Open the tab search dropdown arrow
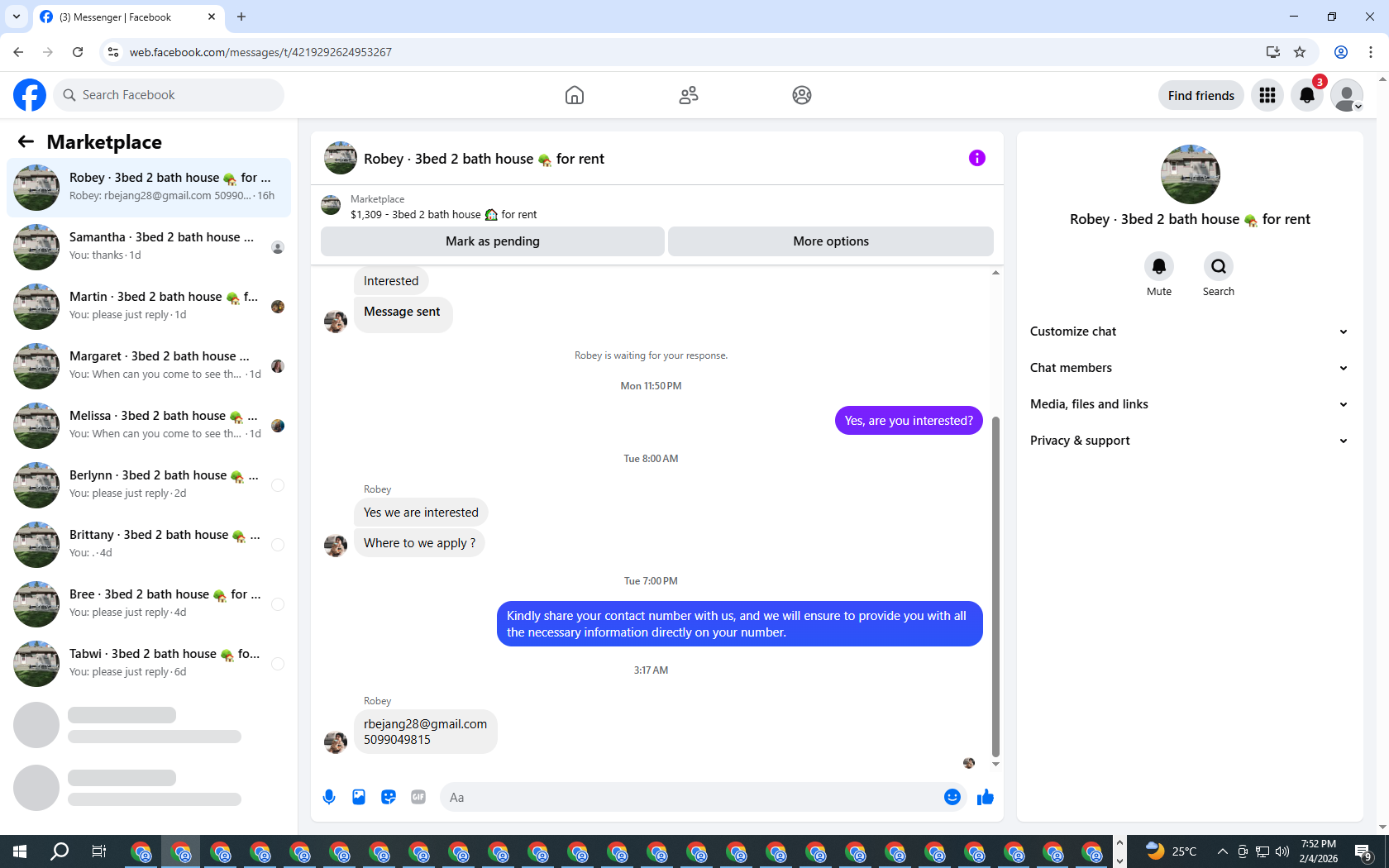 [17, 17]
